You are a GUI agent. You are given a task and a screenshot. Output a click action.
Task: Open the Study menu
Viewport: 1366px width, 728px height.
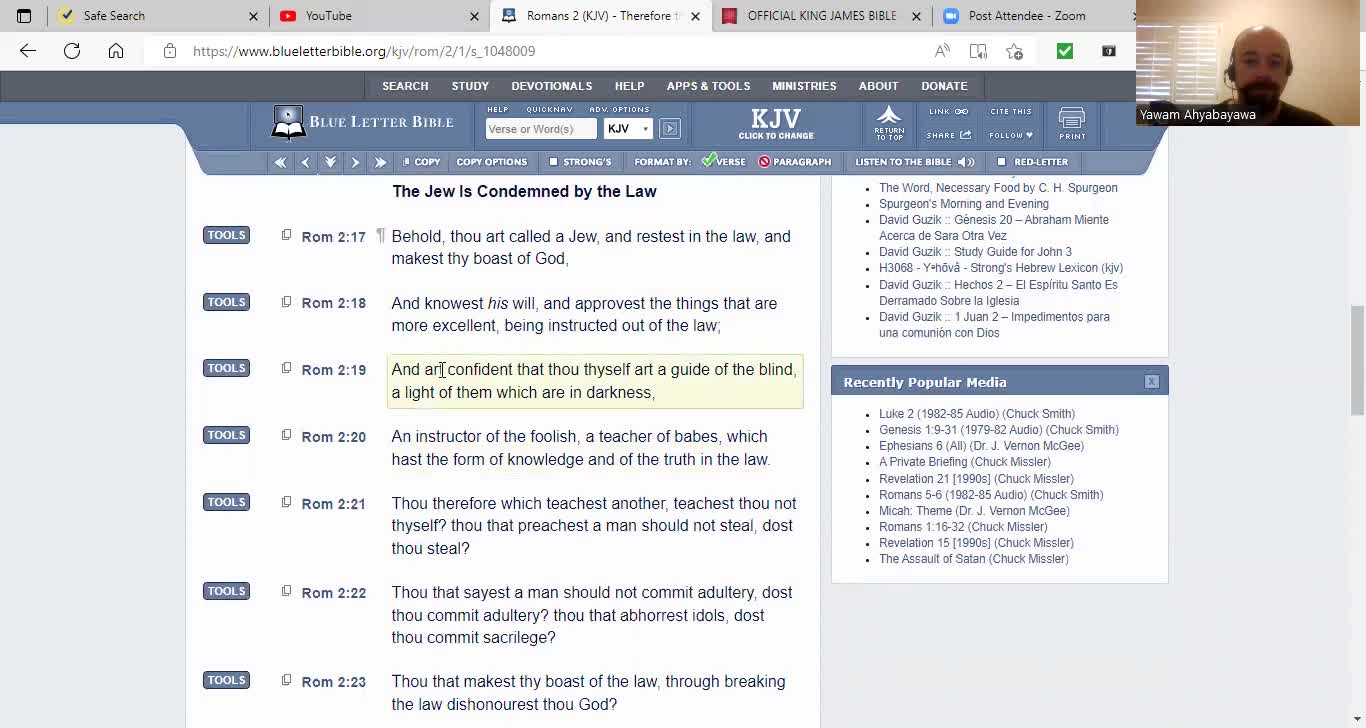tap(470, 86)
